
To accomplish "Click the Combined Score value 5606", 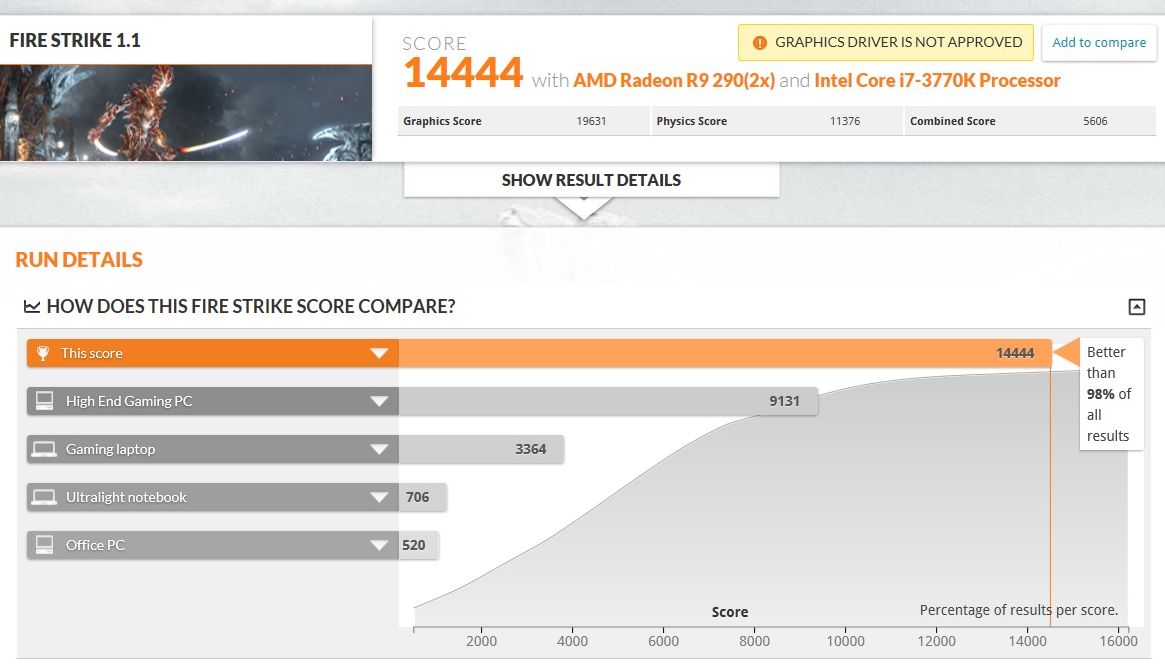I will pyautogui.click(x=1095, y=121).
